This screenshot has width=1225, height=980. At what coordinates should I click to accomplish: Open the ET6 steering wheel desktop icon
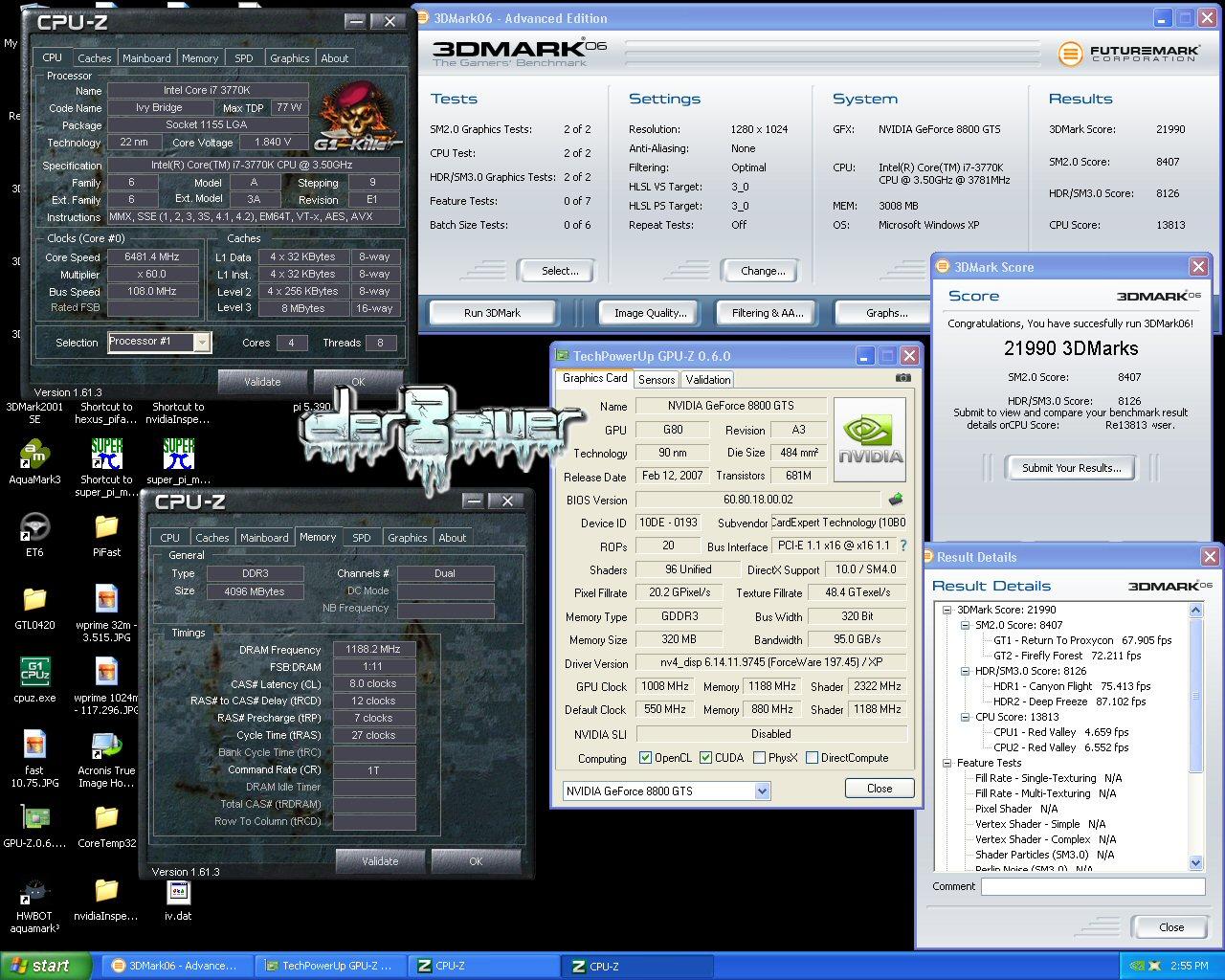pyautogui.click(x=34, y=527)
